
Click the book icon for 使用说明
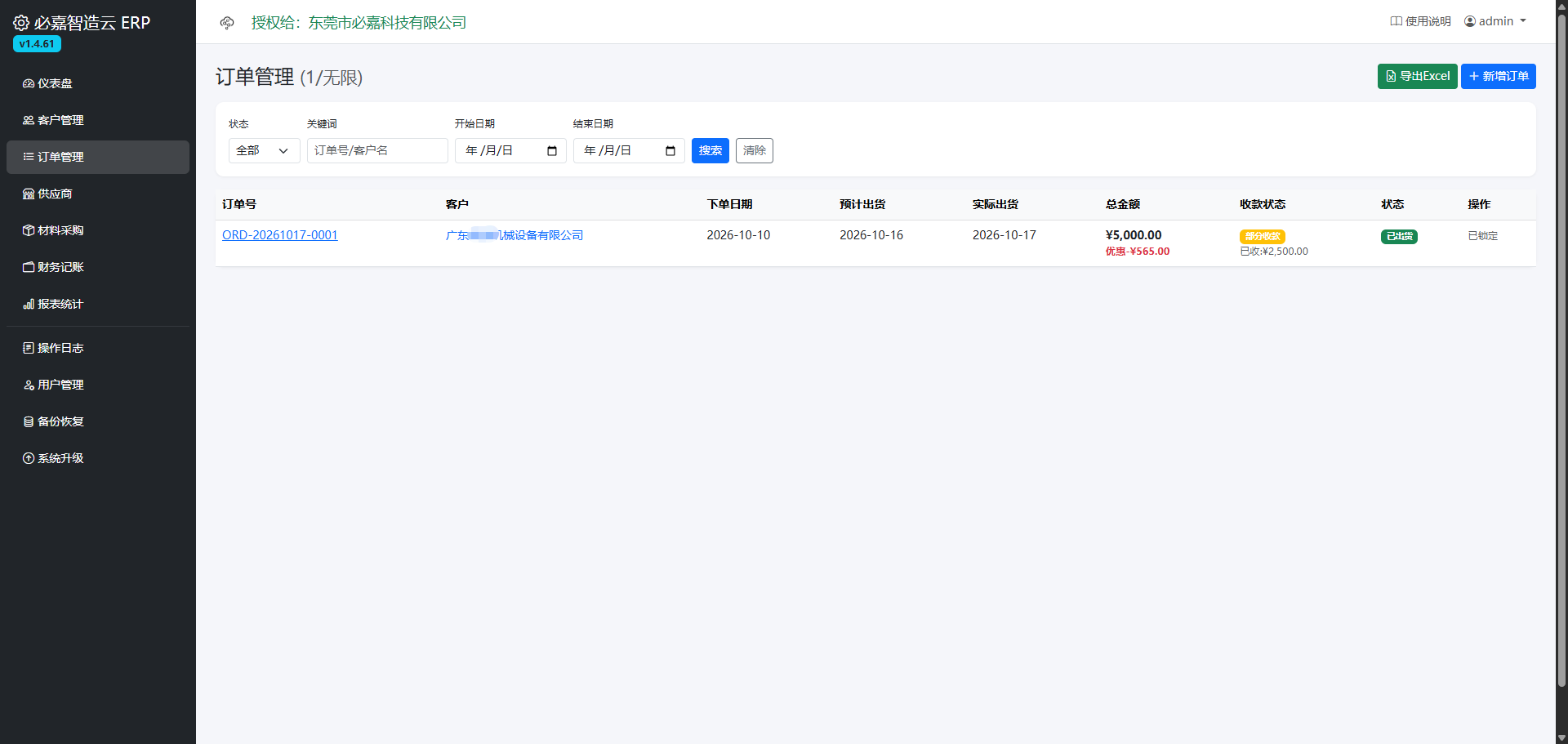[1396, 21]
